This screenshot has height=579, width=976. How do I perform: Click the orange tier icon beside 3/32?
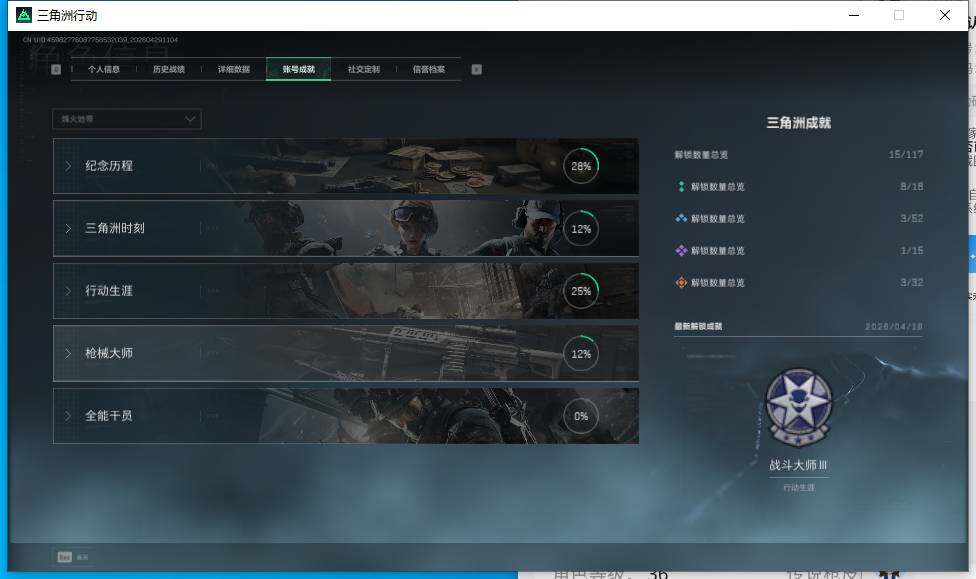click(681, 283)
